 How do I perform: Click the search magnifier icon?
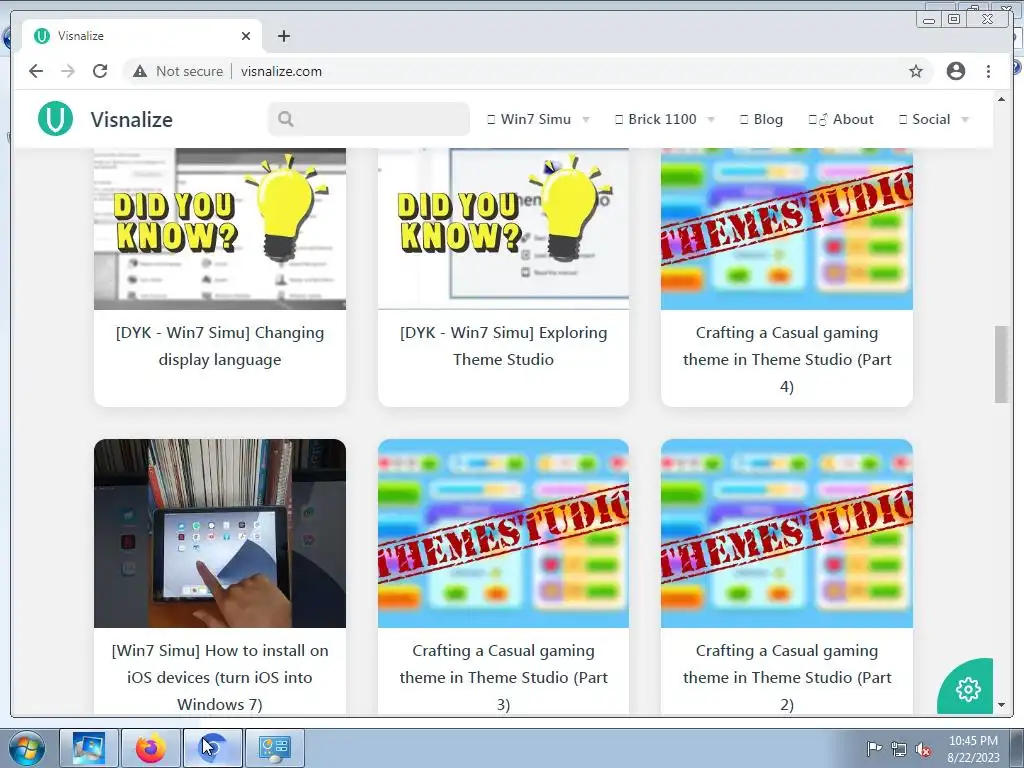point(285,119)
